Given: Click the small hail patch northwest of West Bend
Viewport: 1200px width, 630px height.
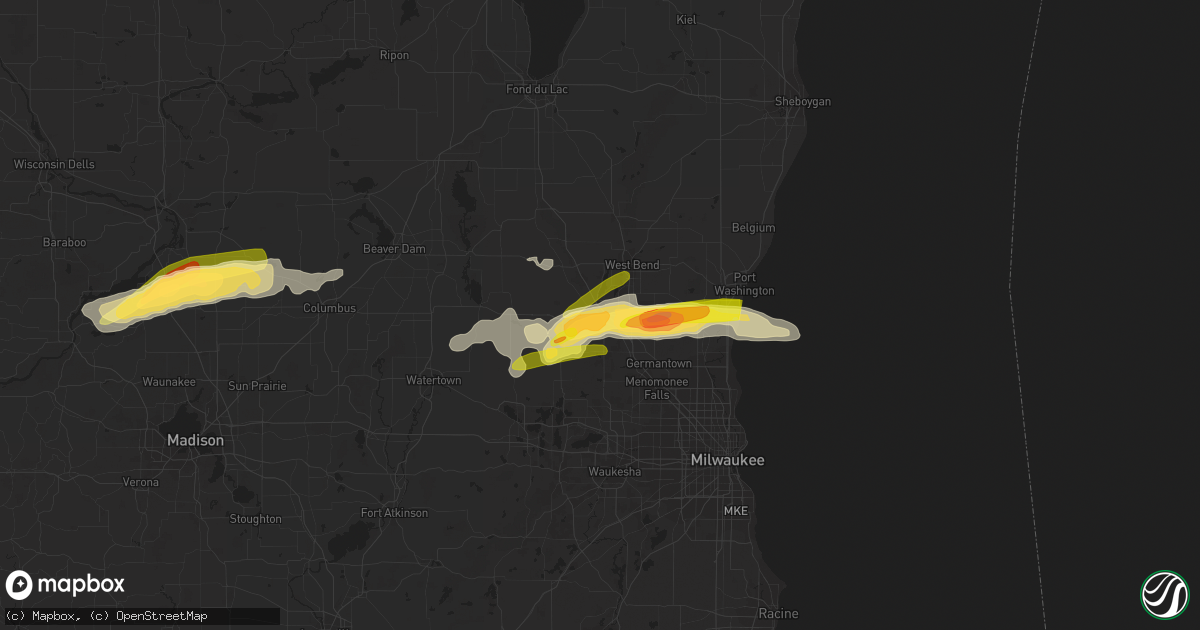Looking at the screenshot, I should pos(541,263).
